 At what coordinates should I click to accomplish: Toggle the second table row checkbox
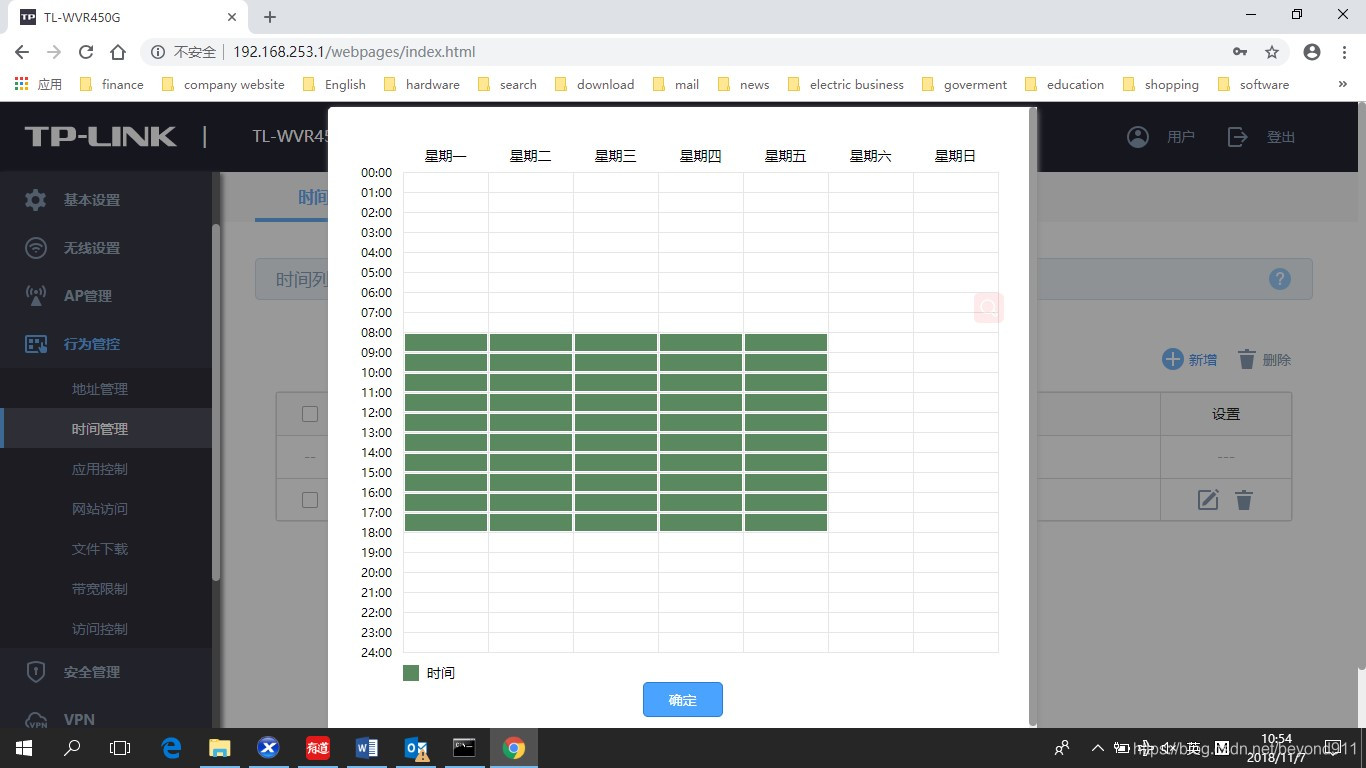click(310, 500)
